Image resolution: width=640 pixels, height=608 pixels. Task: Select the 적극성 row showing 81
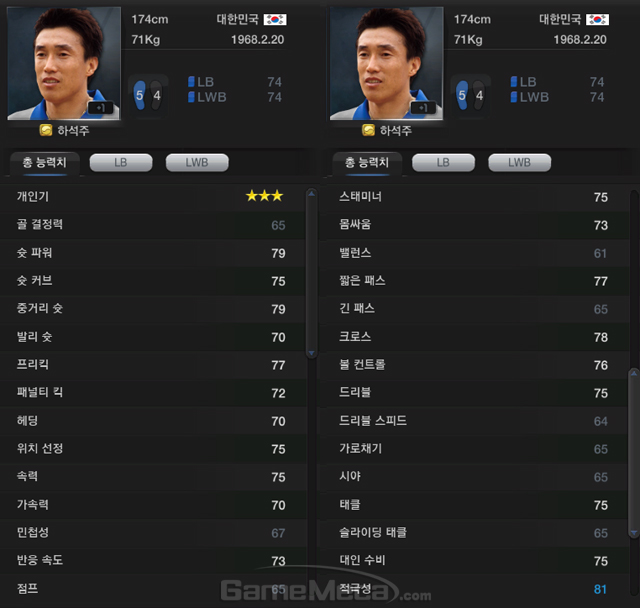coord(473,589)
